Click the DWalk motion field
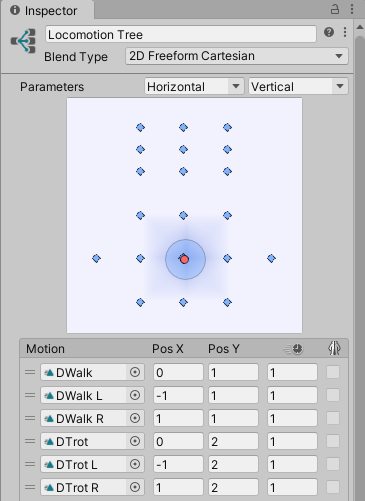365x501 pixels. 92,372
